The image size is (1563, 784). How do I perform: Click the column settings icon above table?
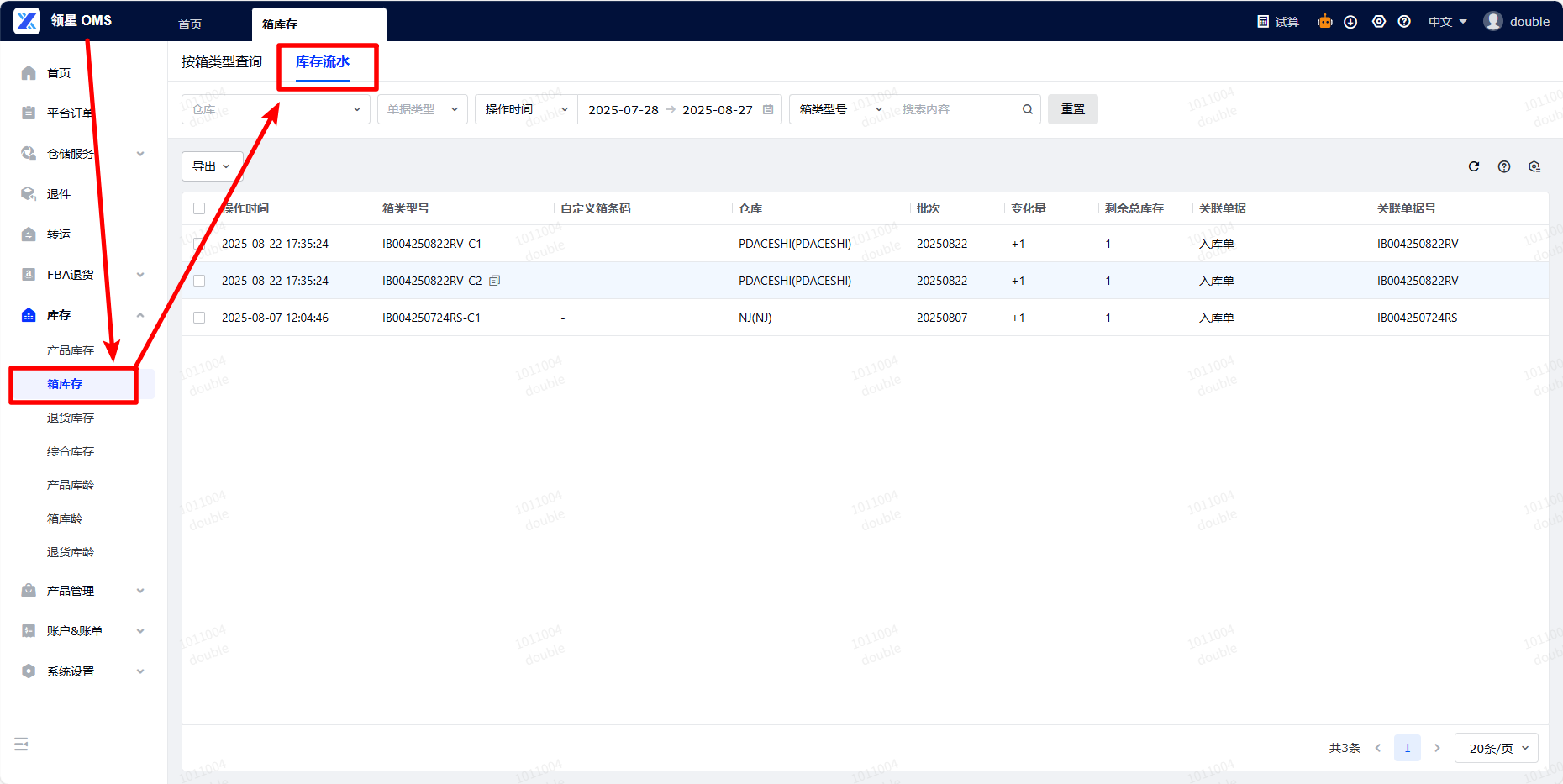click(1534, 166)
